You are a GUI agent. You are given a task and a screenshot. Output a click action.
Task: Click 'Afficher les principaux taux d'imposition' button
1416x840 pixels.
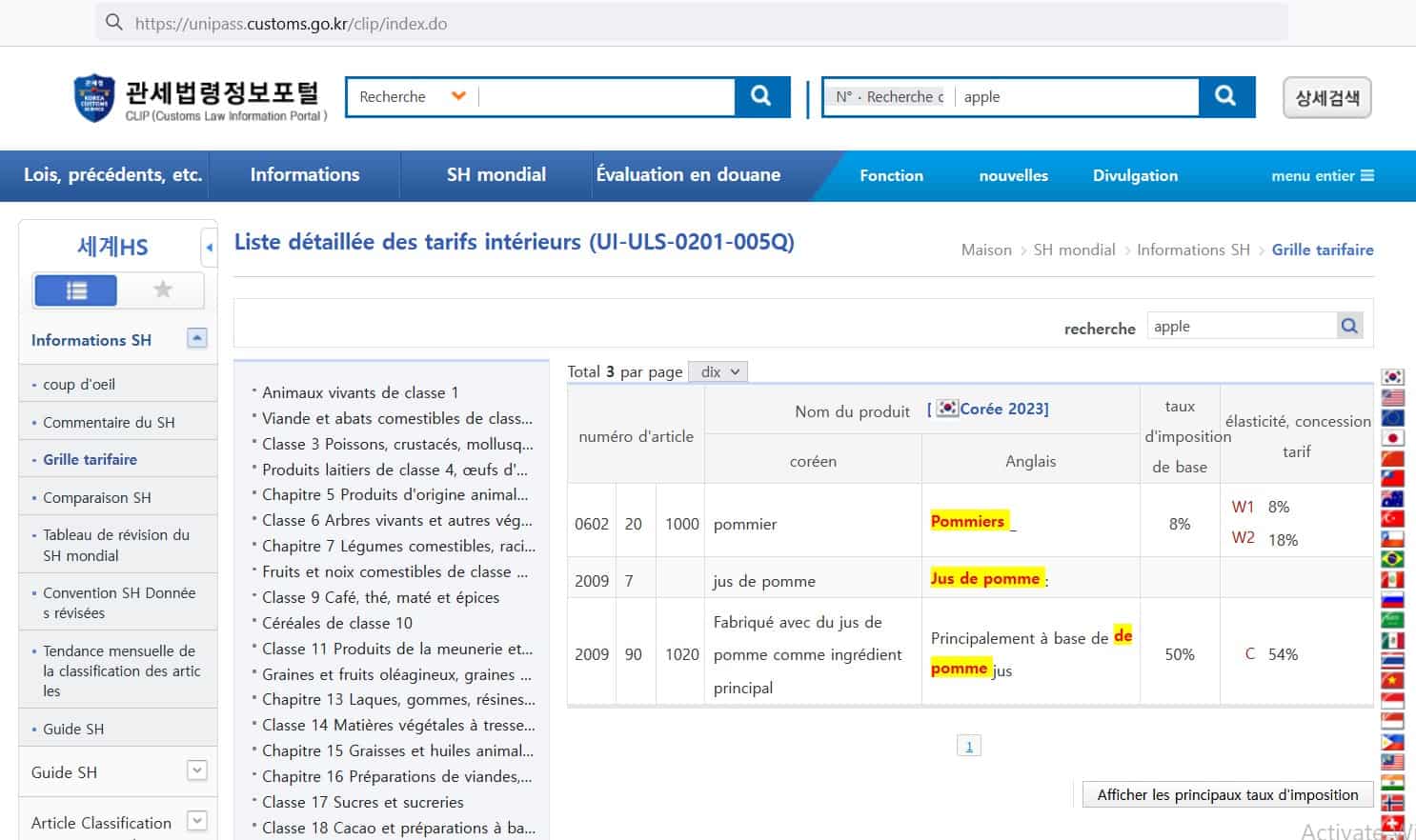[1227, 795]
